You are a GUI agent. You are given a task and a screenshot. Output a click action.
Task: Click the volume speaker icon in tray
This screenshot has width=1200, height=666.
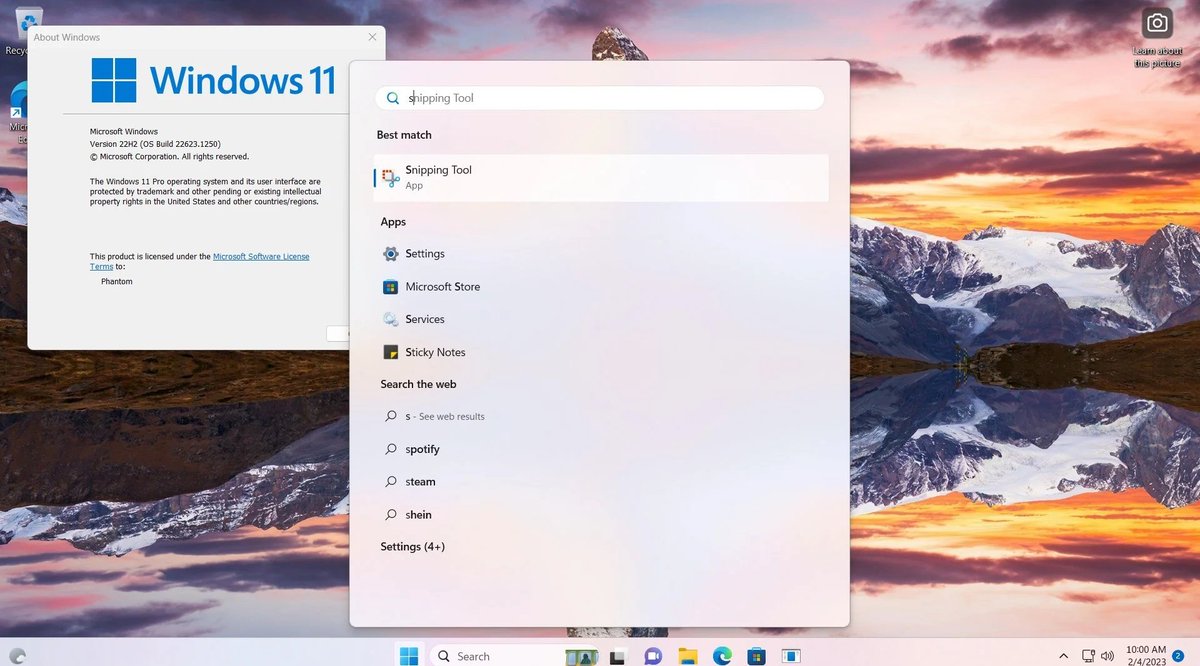tap(1108, 656)
